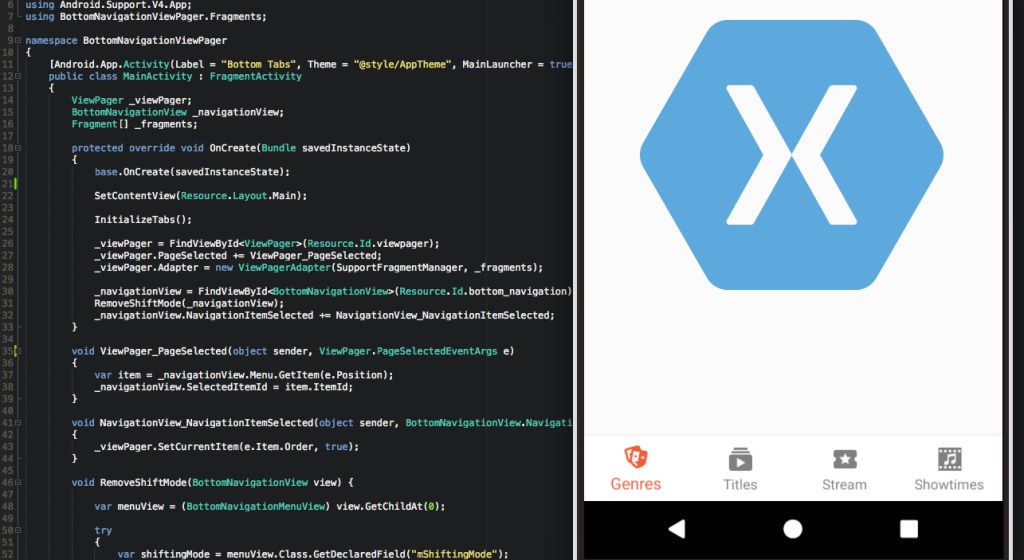Click the 'FragmentActivity' base class name
The height and width of the screenshot is (560, 1024).
click(x=255, y=76)
